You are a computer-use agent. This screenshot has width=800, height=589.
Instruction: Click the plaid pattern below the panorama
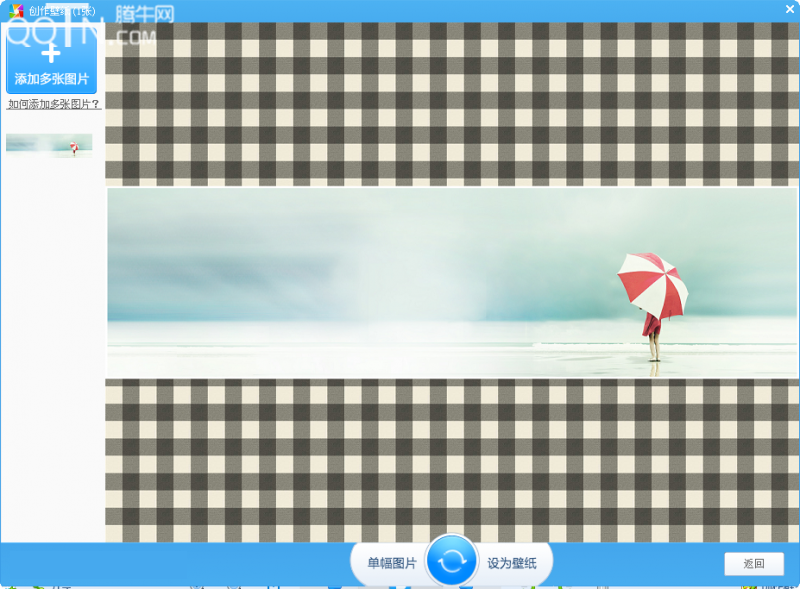450,460
